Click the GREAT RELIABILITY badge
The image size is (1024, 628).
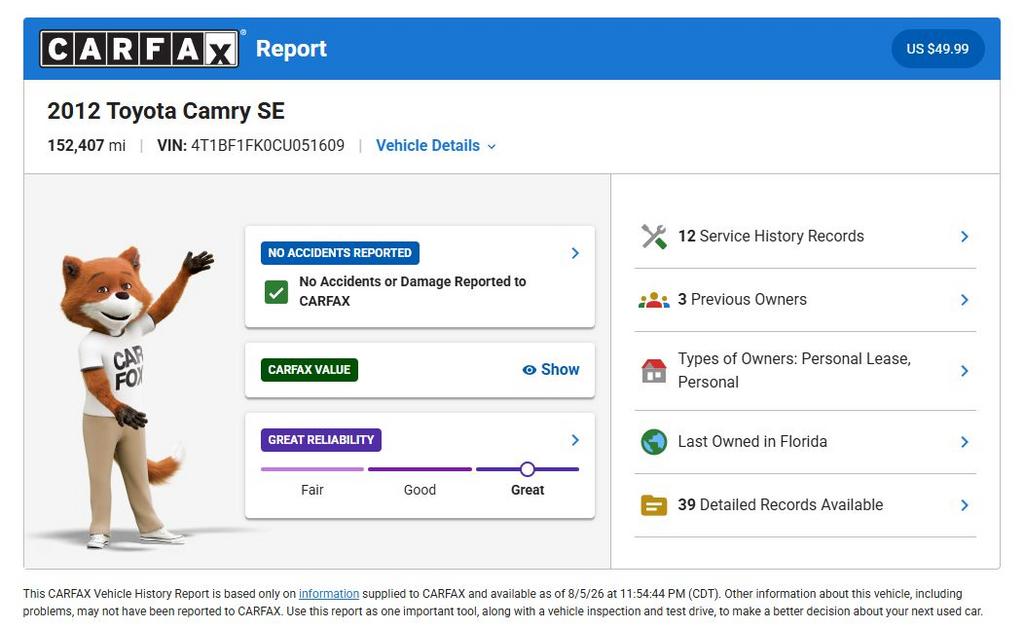coord(321,440)
